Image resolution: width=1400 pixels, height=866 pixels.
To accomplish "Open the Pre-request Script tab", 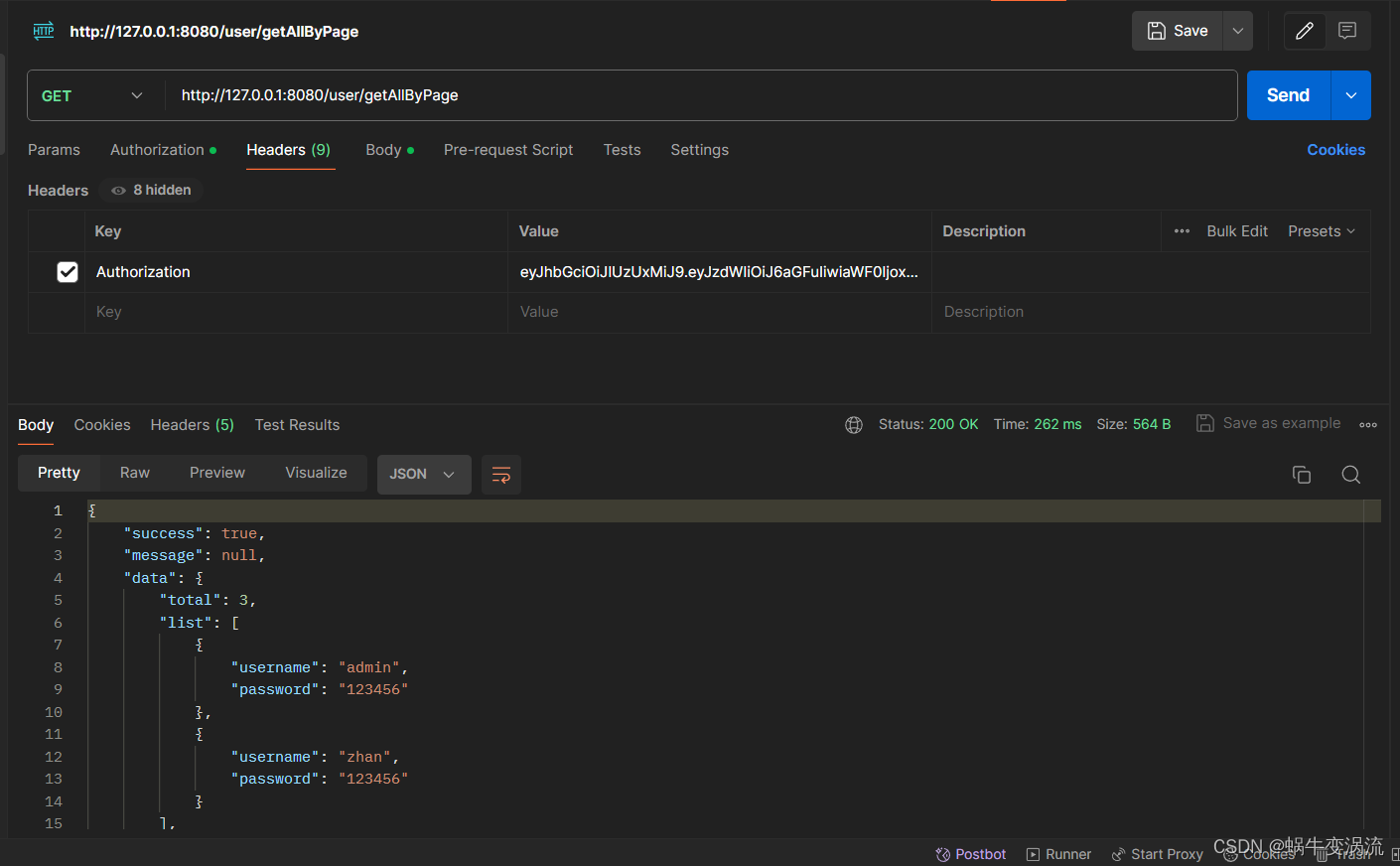I will pyautogui.click(x=508, y=150).
